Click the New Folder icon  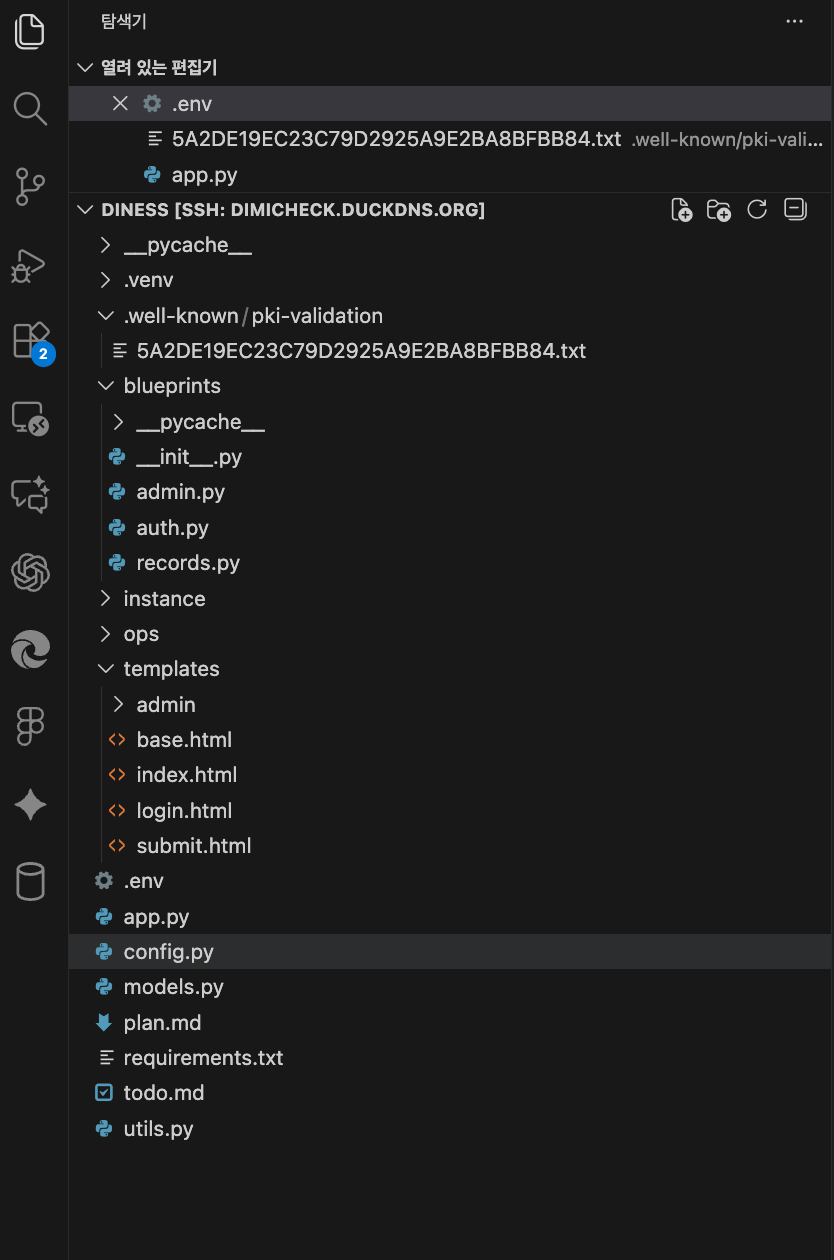(718, 210)
